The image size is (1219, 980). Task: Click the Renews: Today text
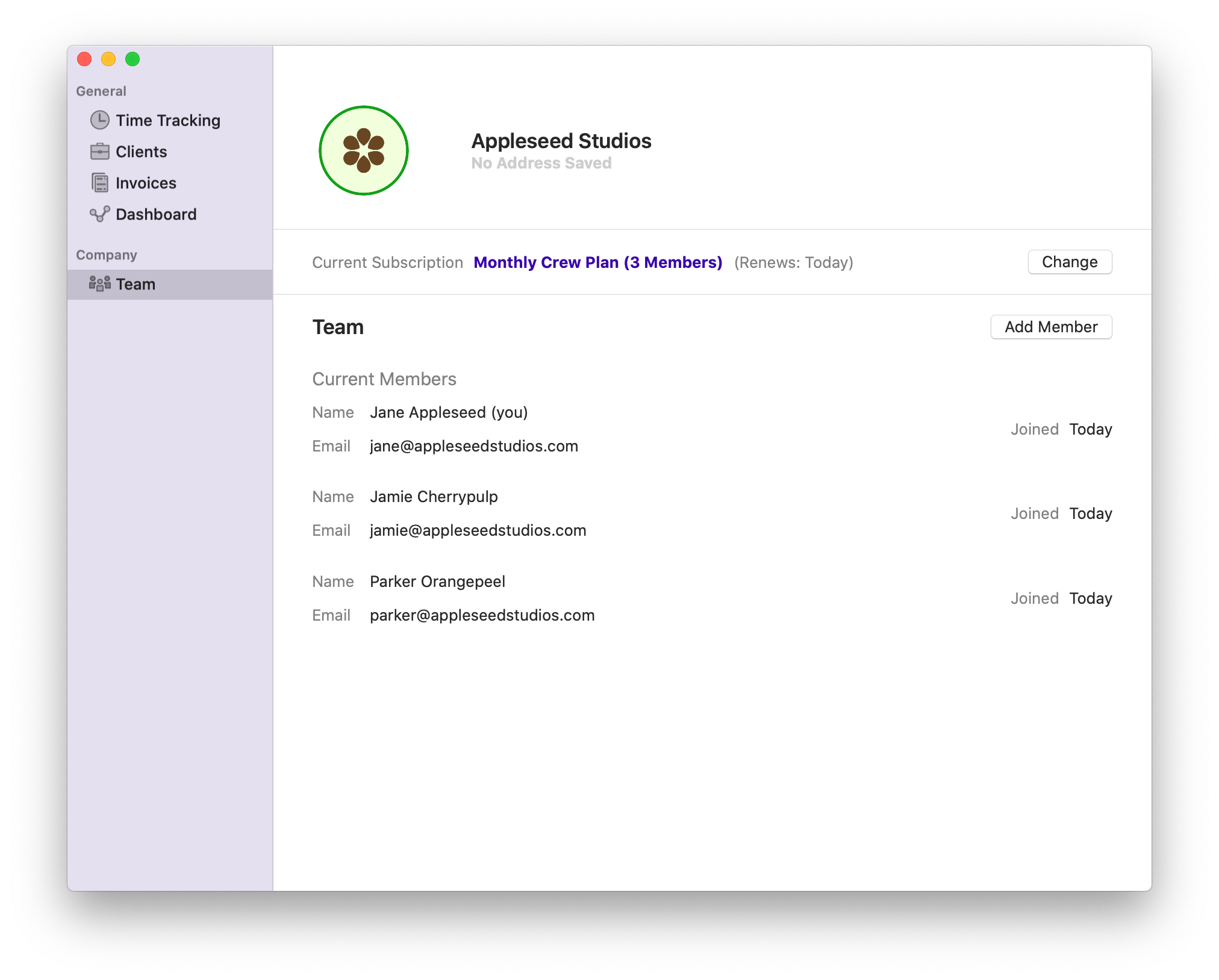[x=793, y=262]
